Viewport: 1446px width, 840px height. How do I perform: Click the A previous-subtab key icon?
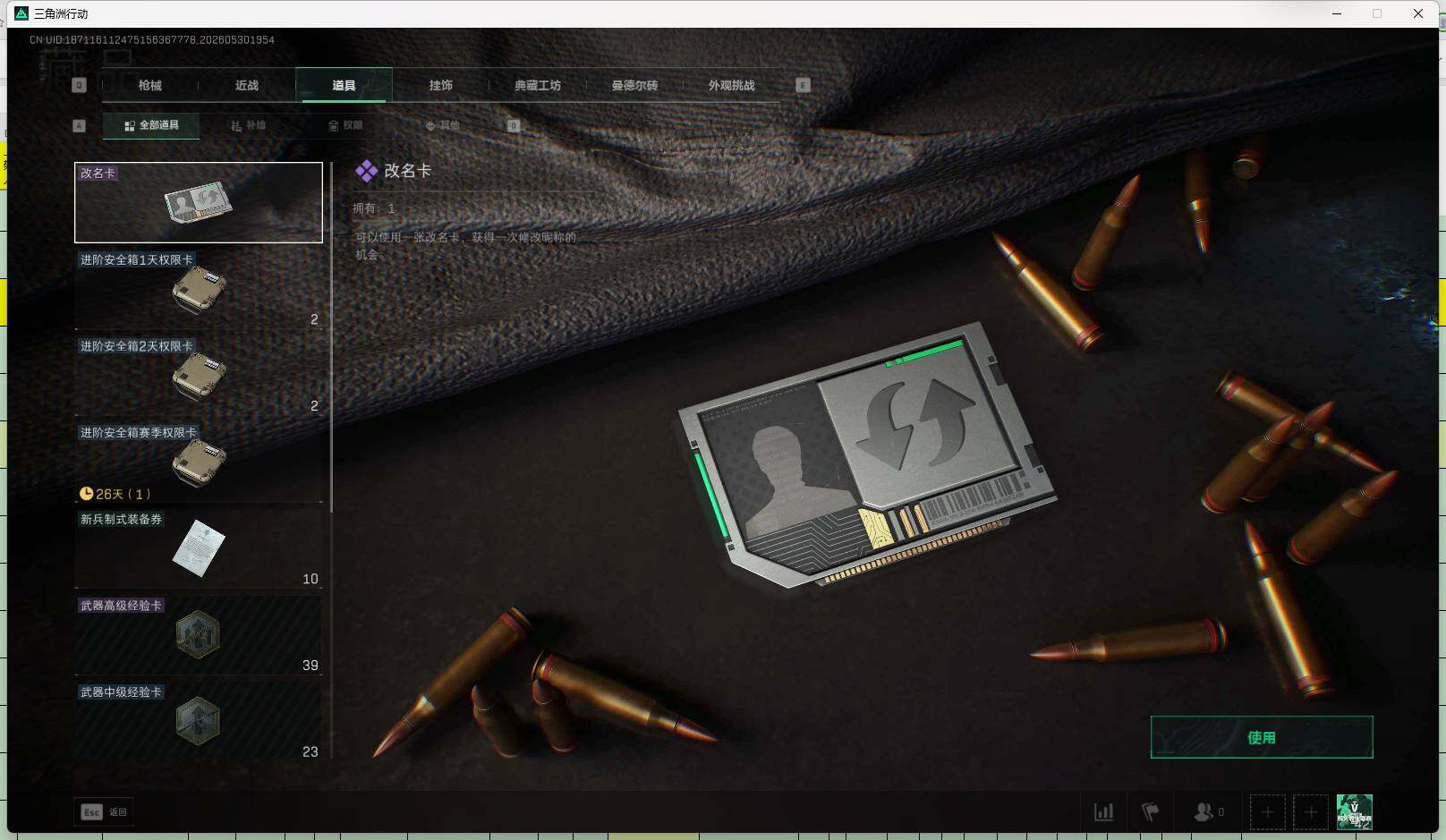(79, 125)
